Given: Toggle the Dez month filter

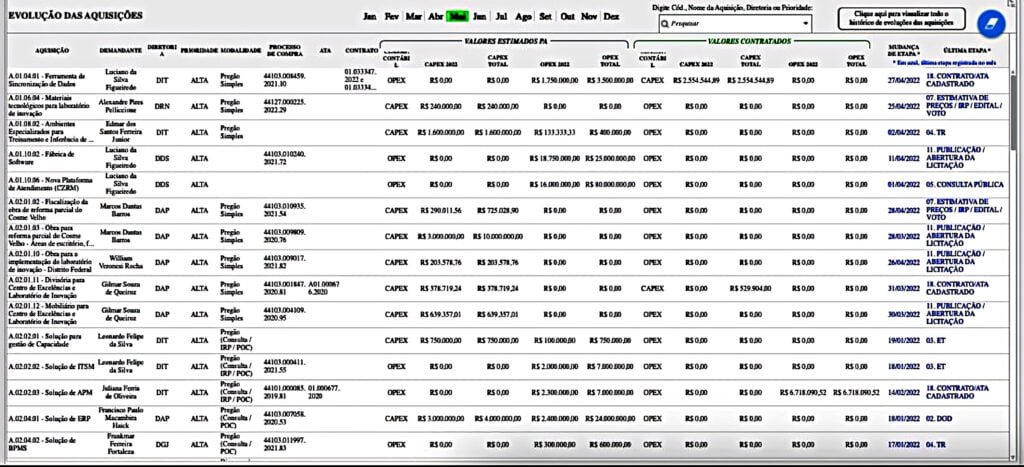Looking at the screenshot, I should (611, 17).
